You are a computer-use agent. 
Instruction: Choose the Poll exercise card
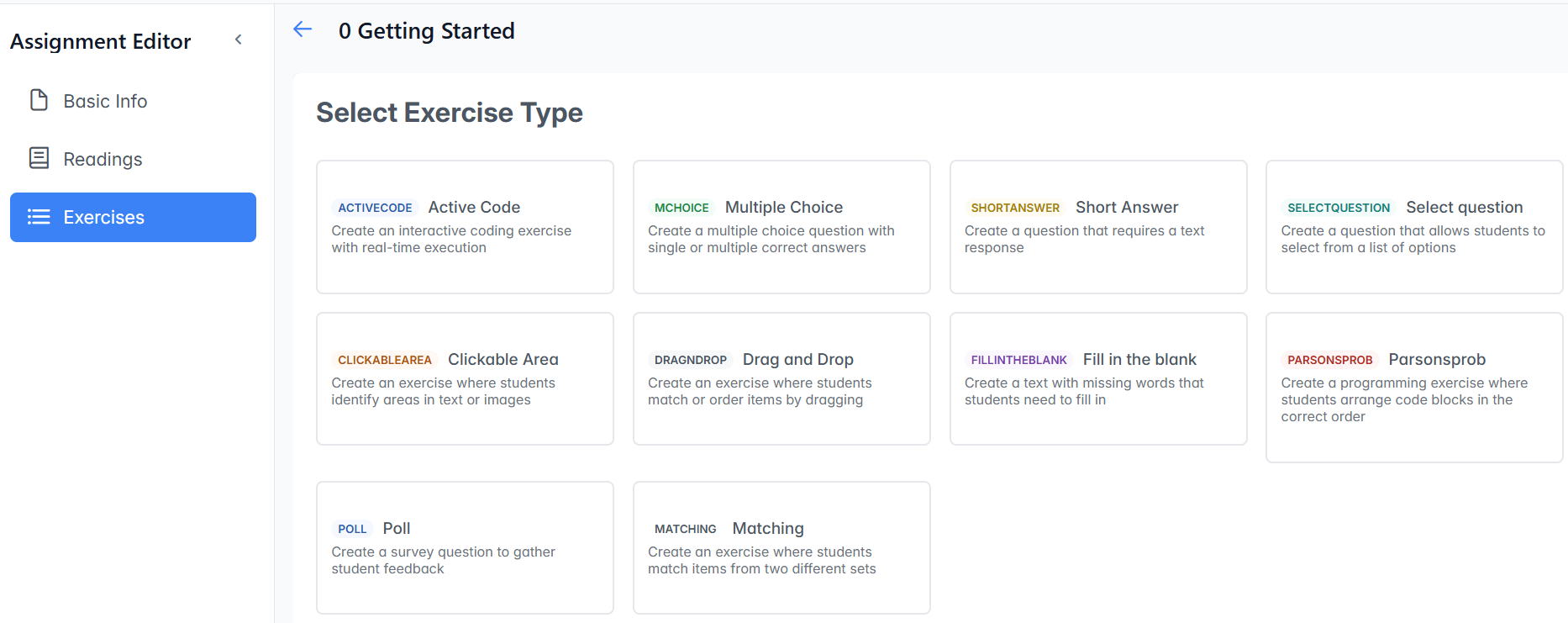click(x=465, y=548)
